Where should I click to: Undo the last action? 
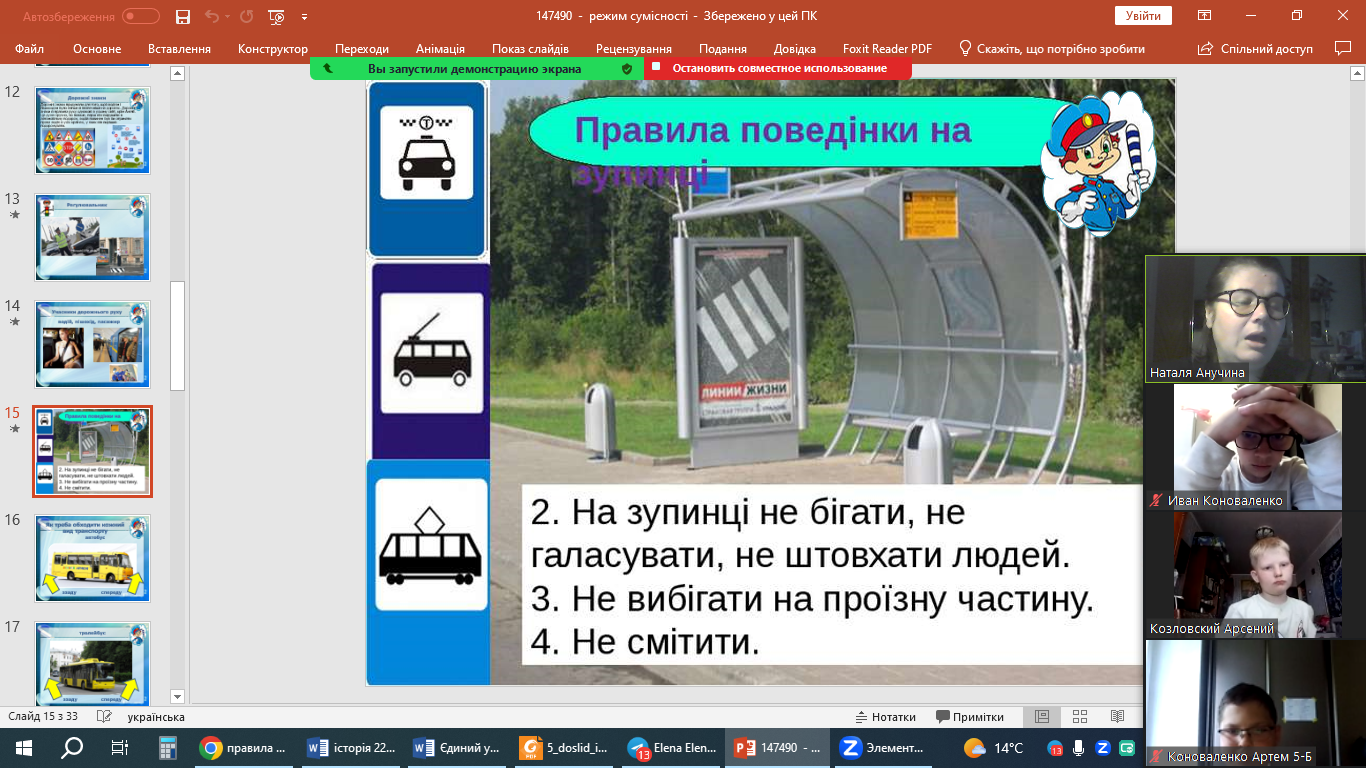(x=211, y=16)
